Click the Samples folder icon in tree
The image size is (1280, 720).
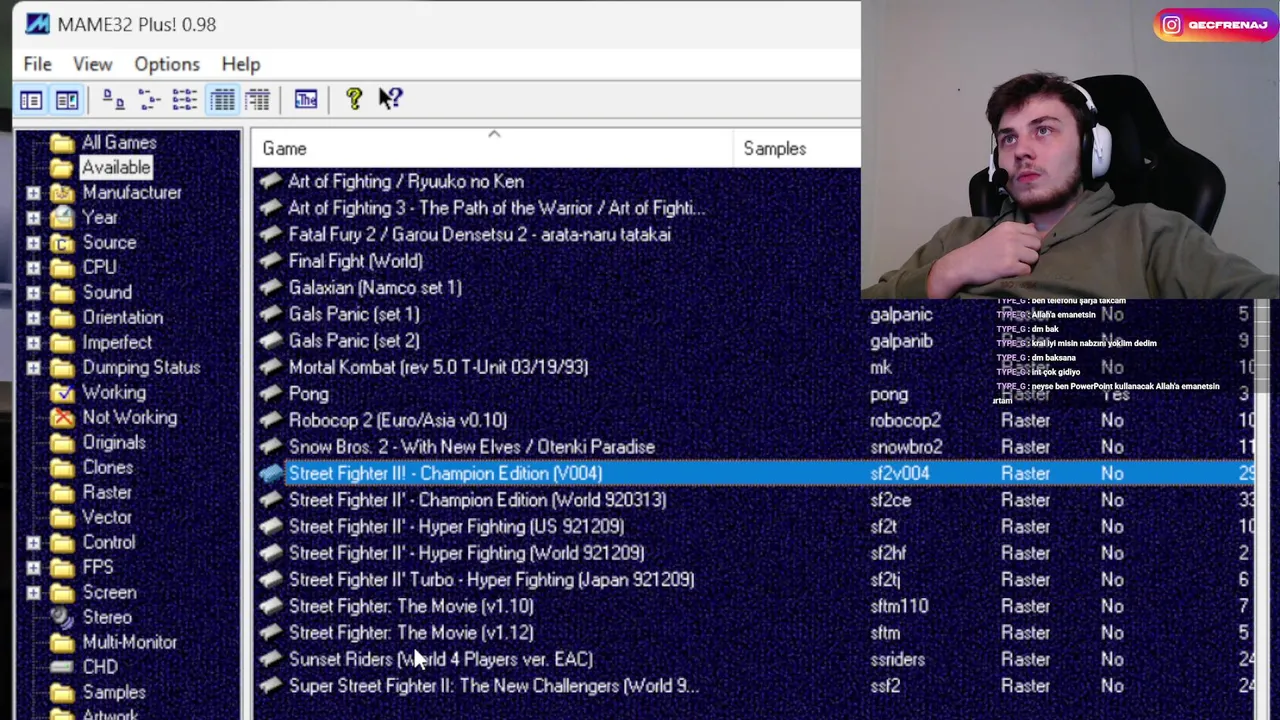coord(62,692)
